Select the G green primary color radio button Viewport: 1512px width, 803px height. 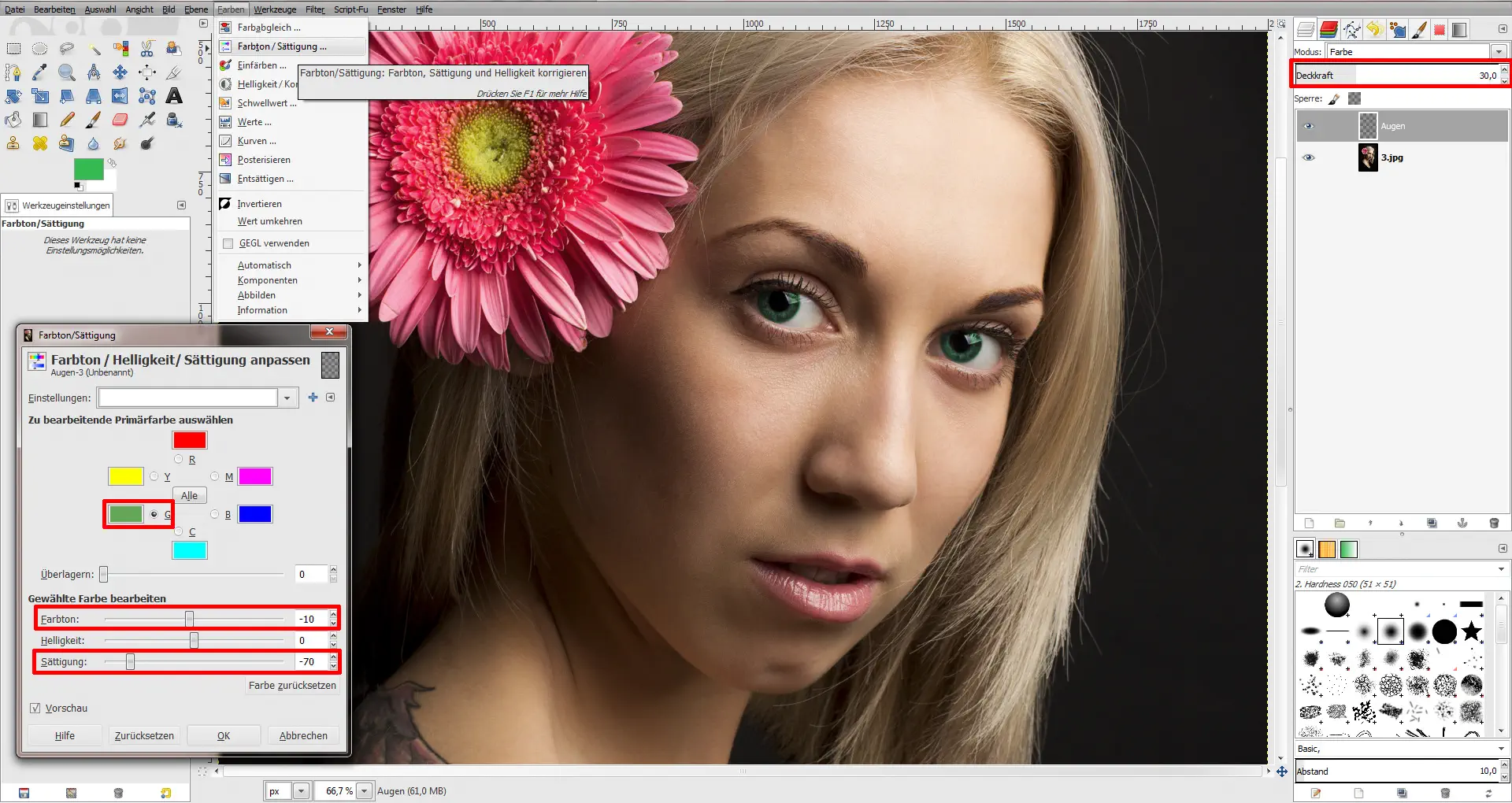coord(154,514)
